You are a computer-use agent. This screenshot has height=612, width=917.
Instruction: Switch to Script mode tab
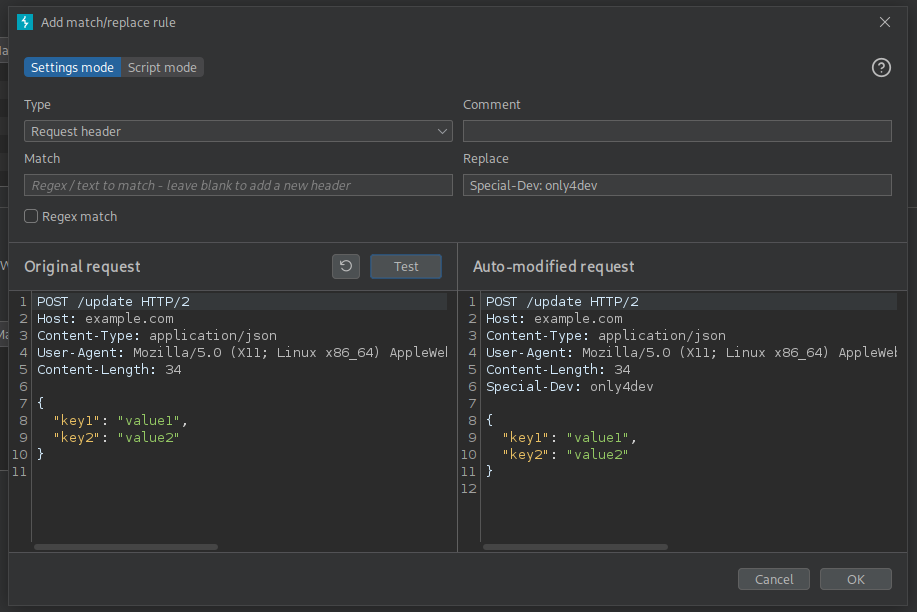click(x=162, y=68)
